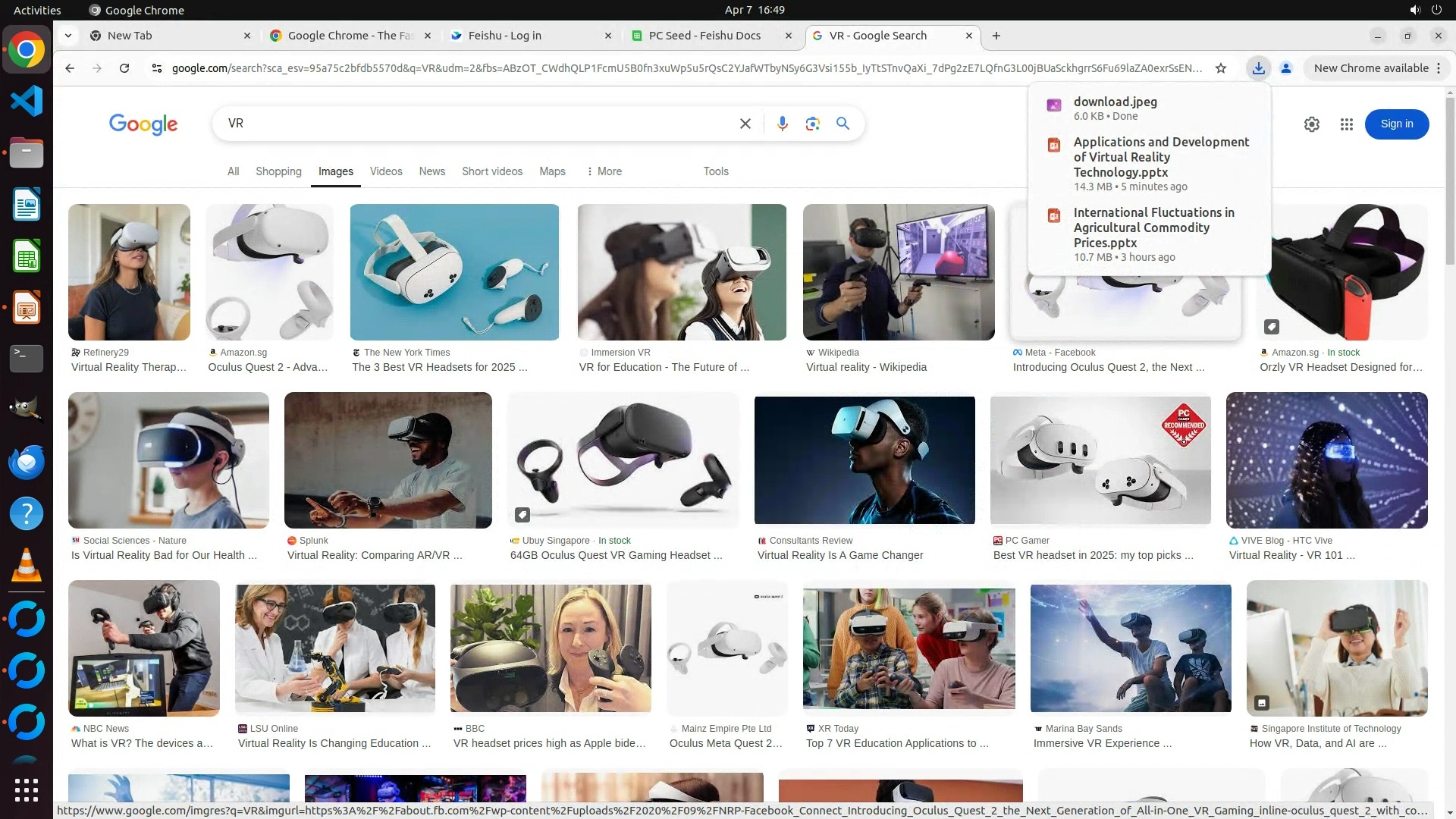Open Wikipedia Virtual reality image thumbnail

coord(898,271)
